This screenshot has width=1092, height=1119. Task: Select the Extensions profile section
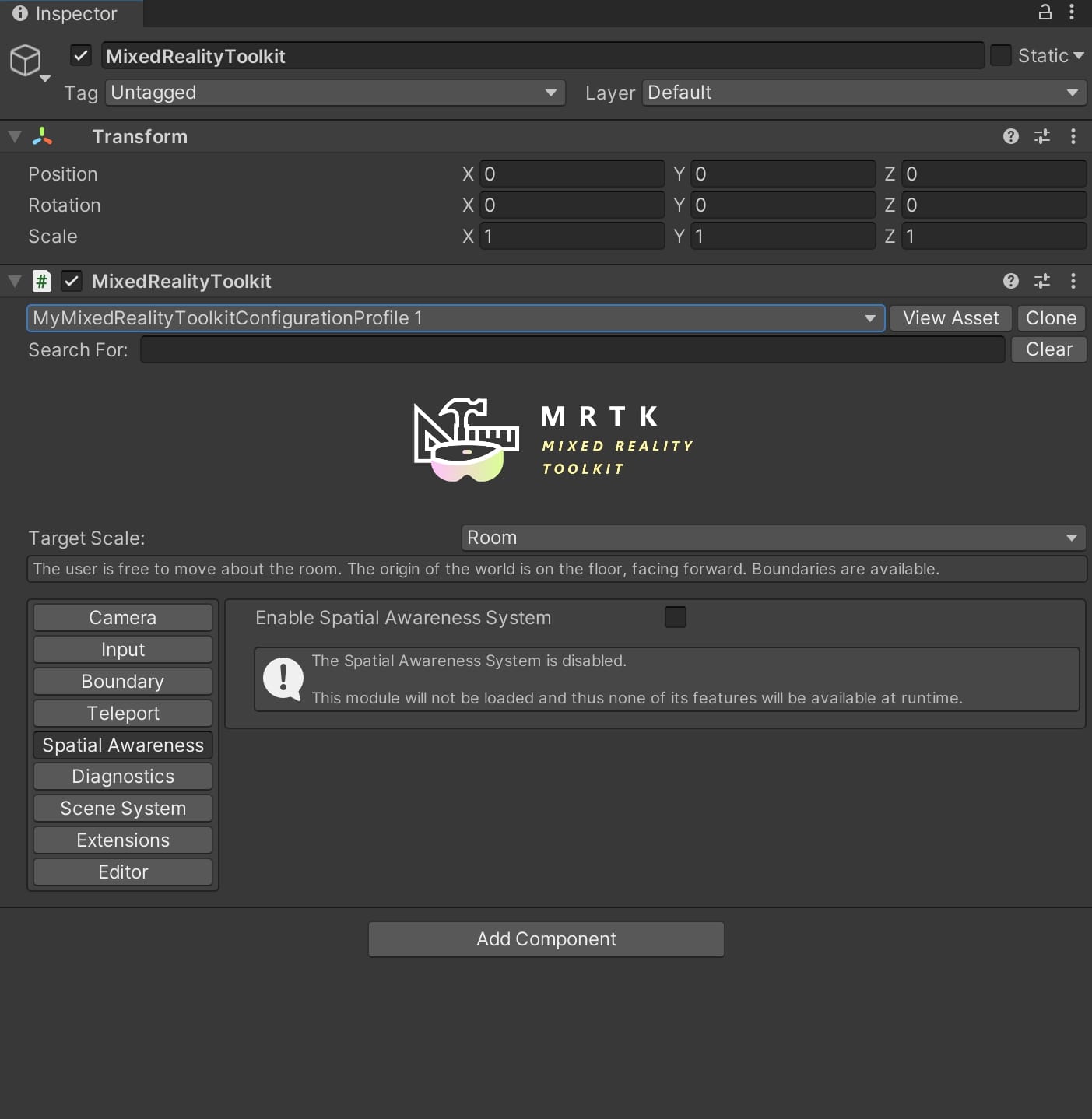click(123, 840)
